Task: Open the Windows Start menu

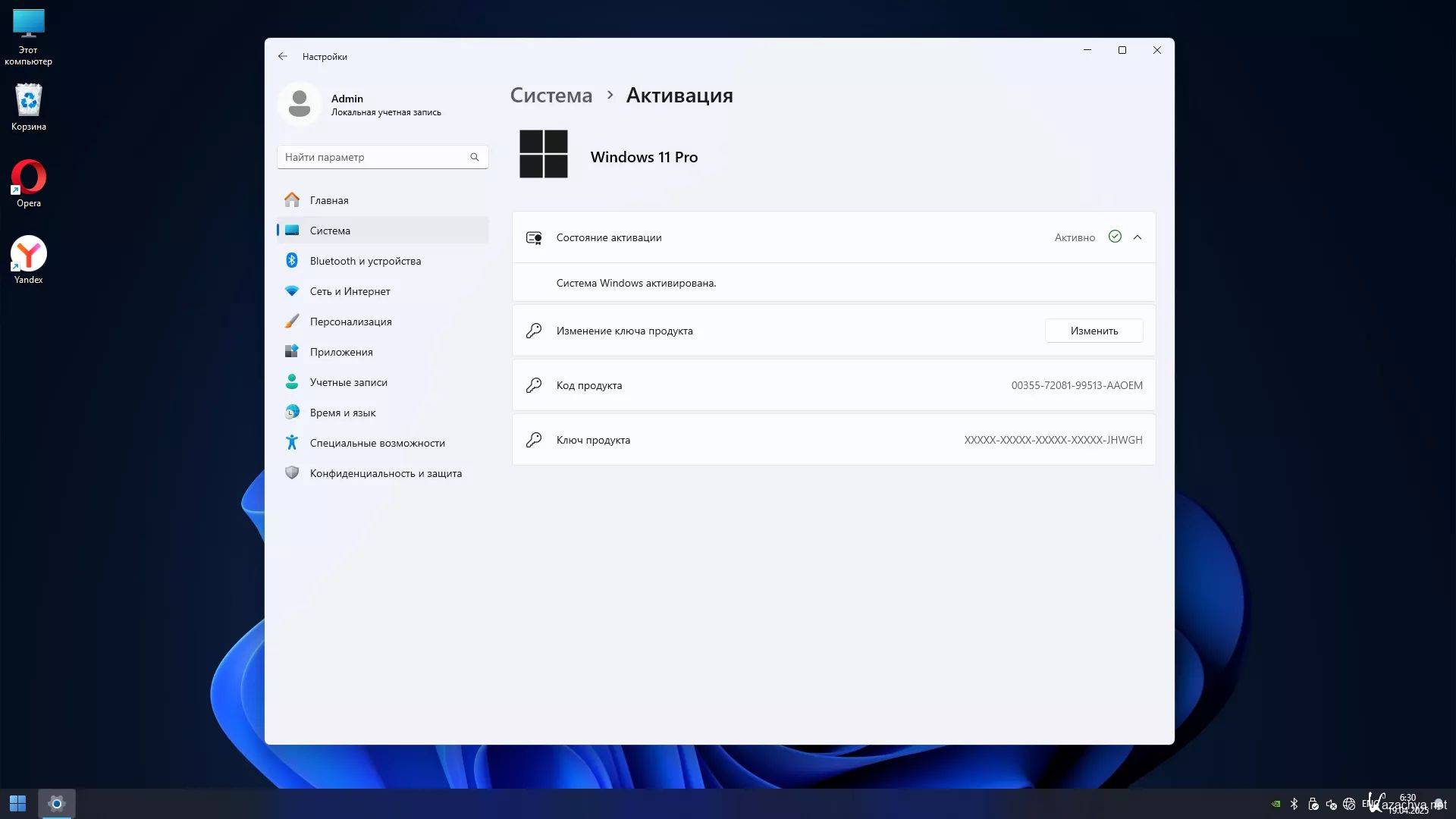Action: point(17,803)
